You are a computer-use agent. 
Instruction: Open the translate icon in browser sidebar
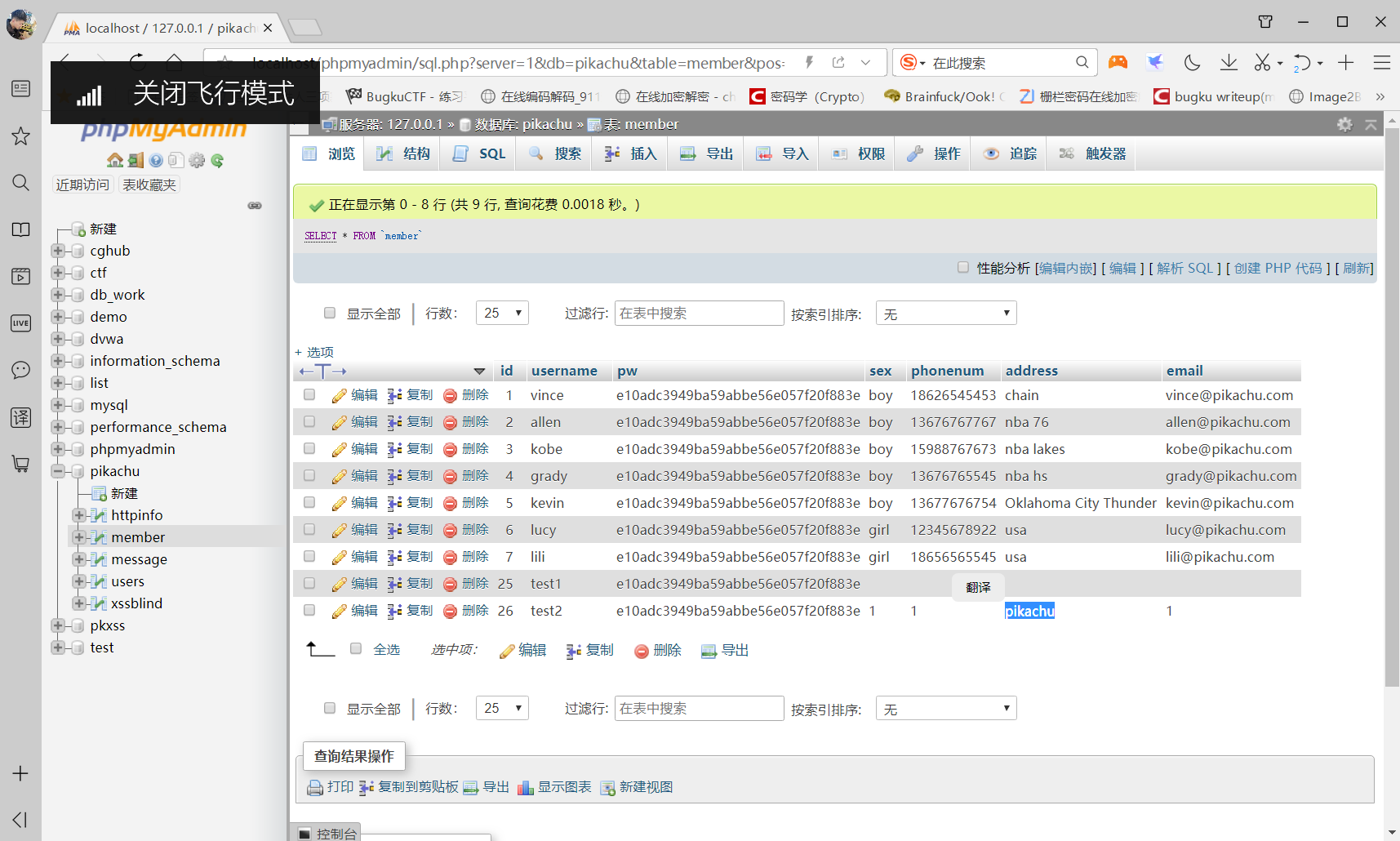pos(20,417)
